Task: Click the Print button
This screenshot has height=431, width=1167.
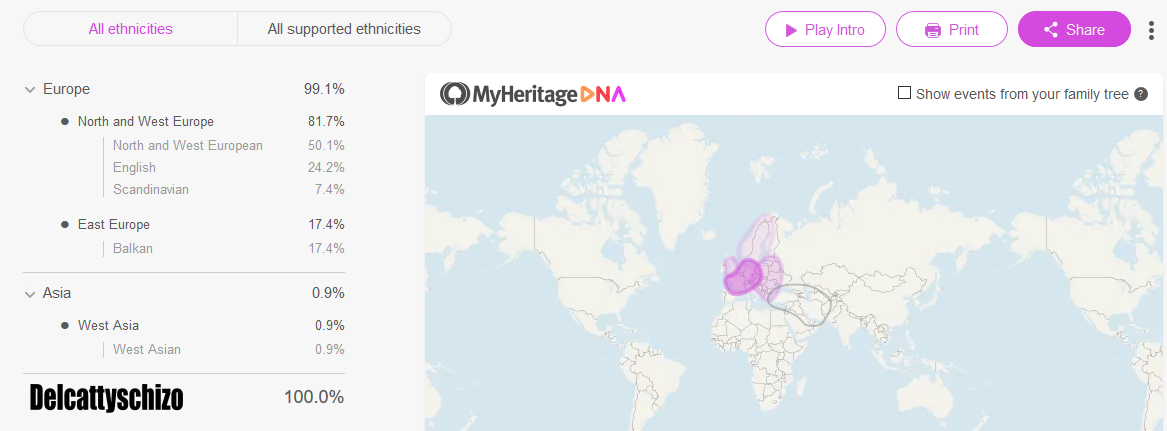Action: click(951, 30)
